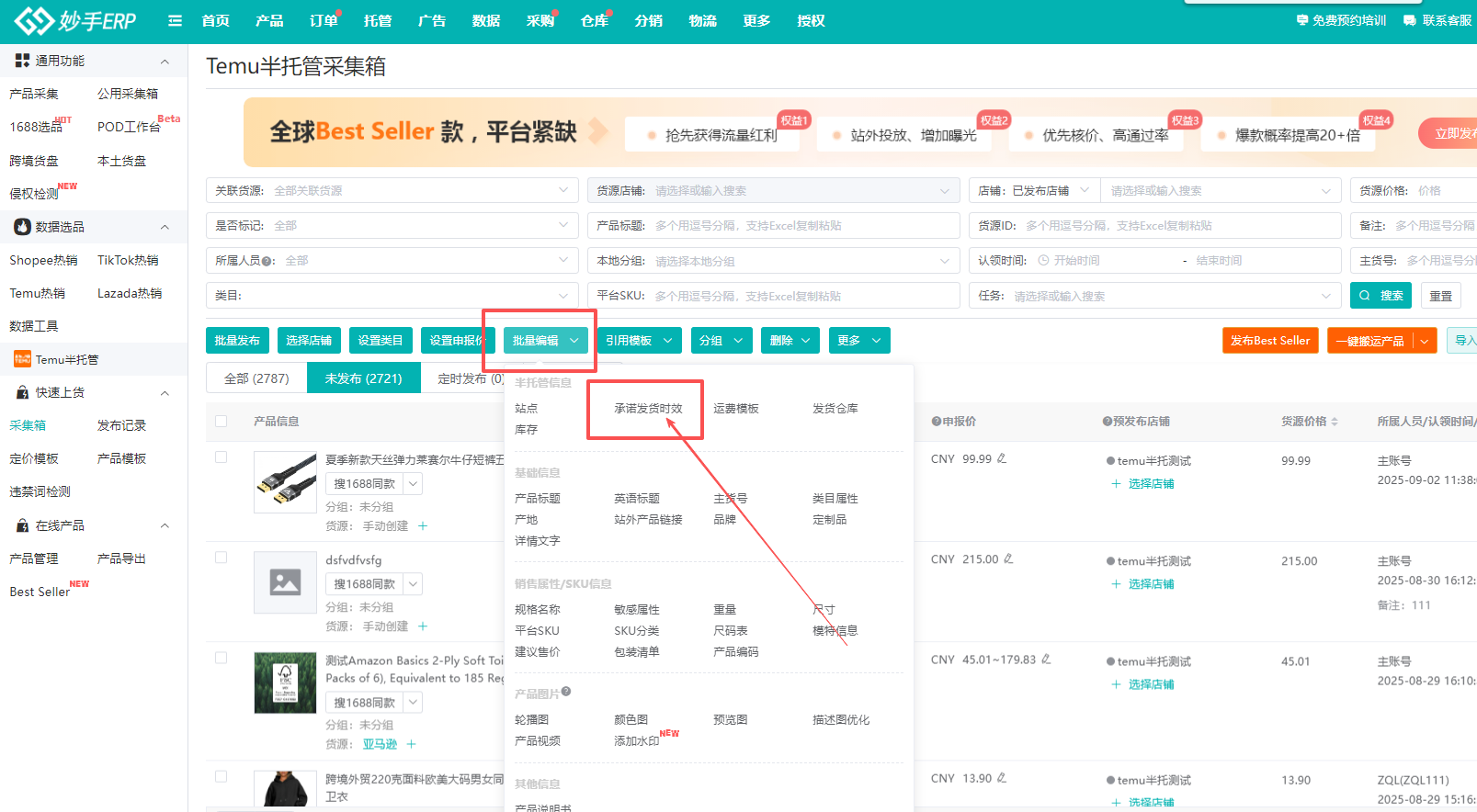This screenshot has height=812, width=1477.
Task: Select 发货仓库 in the batch edit menu
Action: click(835, 409)
